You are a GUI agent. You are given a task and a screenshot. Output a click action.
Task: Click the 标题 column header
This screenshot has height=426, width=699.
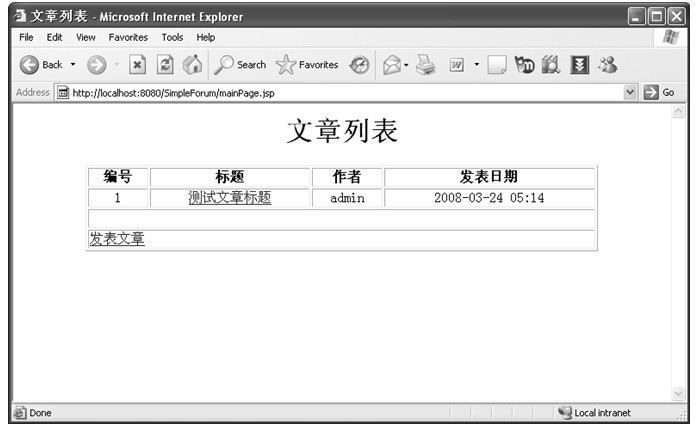pos(230,176)
